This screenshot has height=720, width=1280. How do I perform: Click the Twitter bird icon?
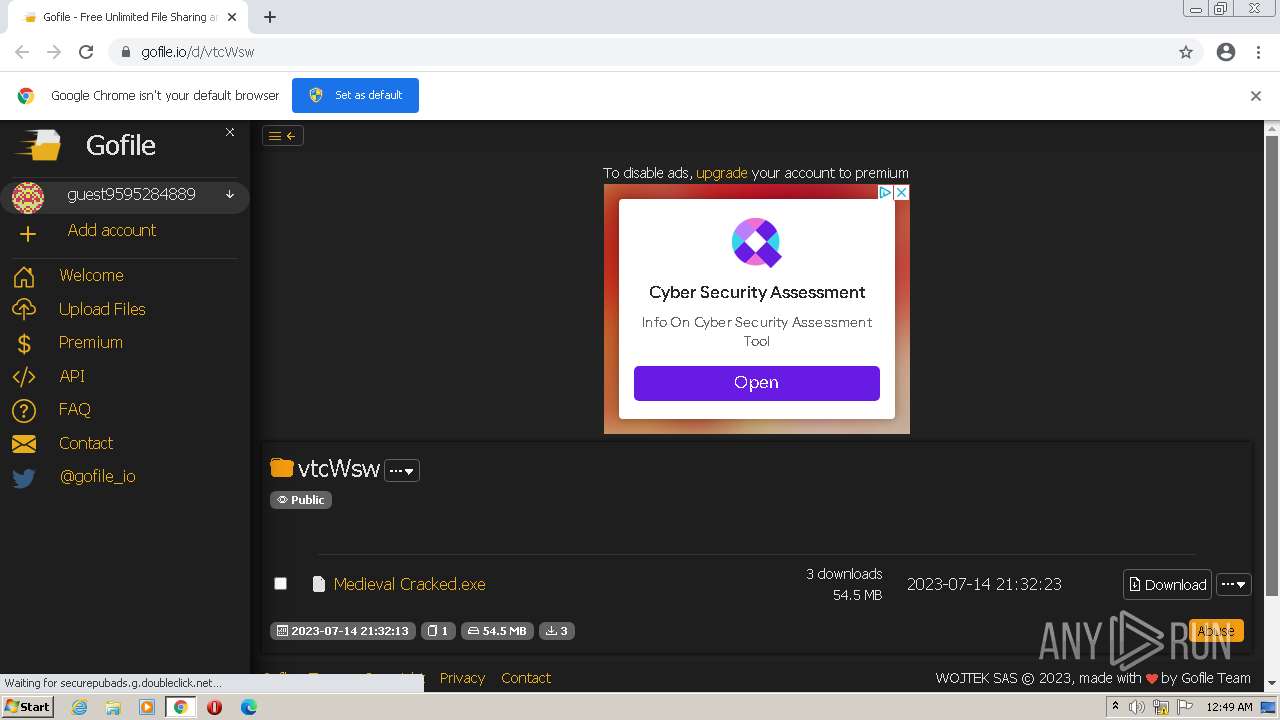(24, 478)
